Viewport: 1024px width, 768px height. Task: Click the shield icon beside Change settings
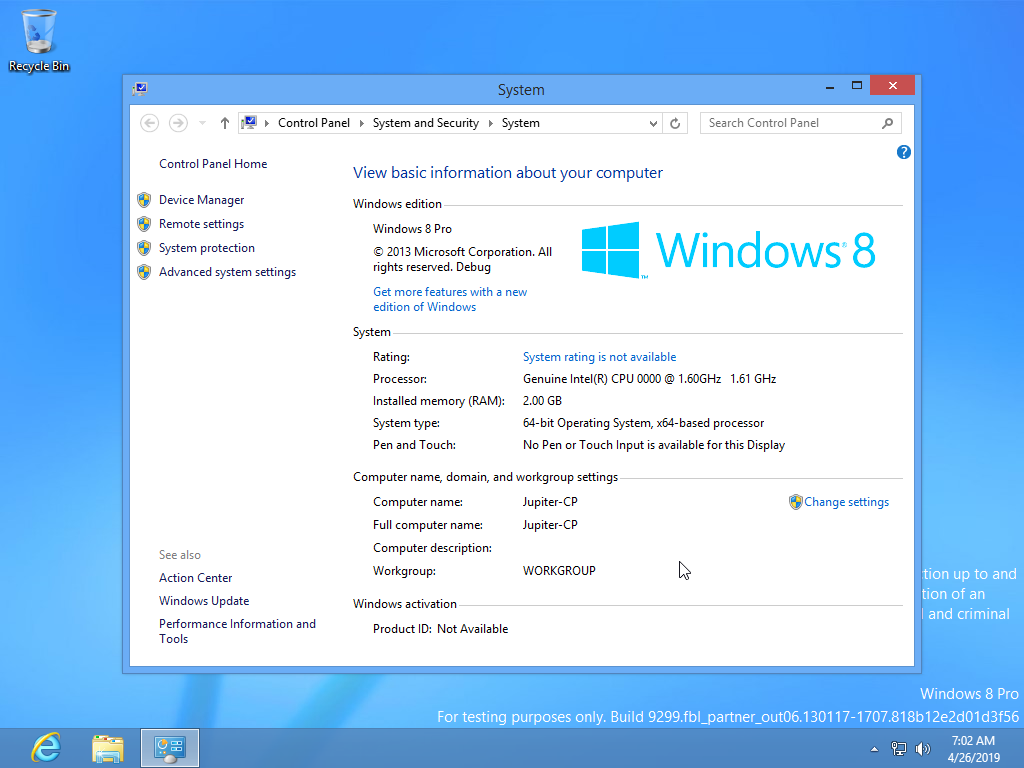pyautogui.click(x=795, y=502)
